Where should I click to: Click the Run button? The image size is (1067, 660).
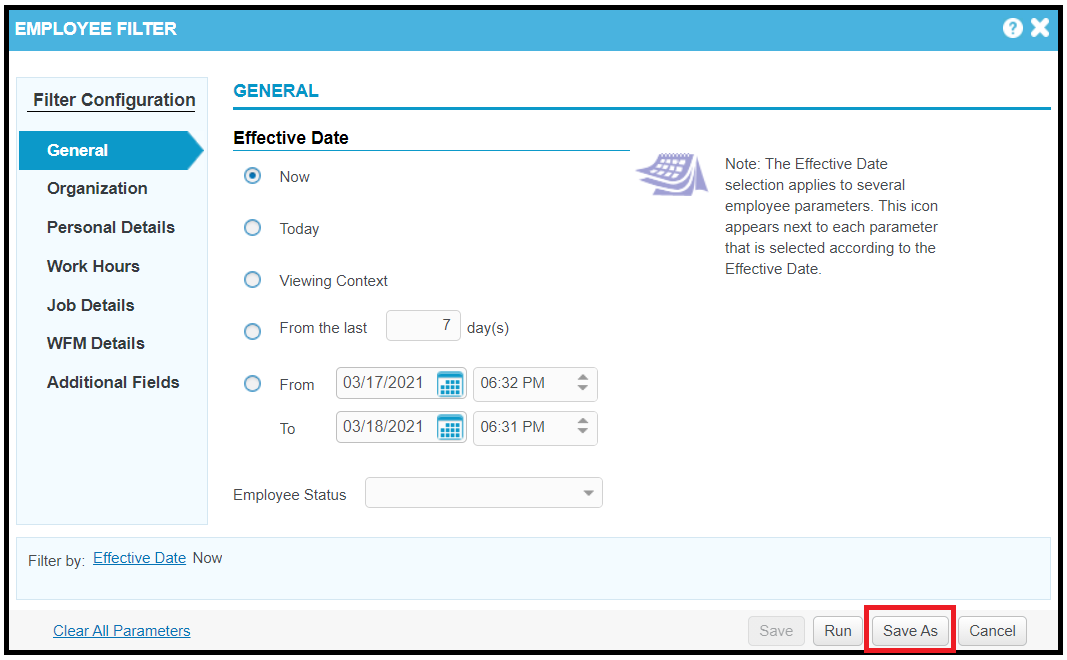[x=838, y=631]
